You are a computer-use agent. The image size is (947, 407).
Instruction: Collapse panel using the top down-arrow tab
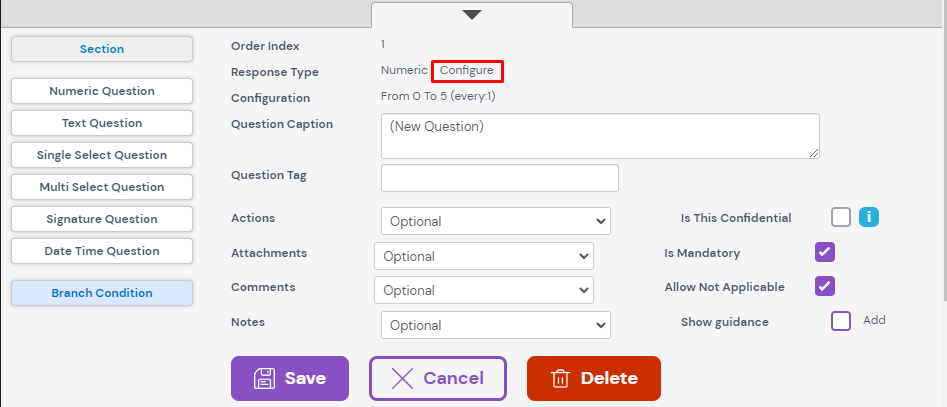click(x=472, y=14)
